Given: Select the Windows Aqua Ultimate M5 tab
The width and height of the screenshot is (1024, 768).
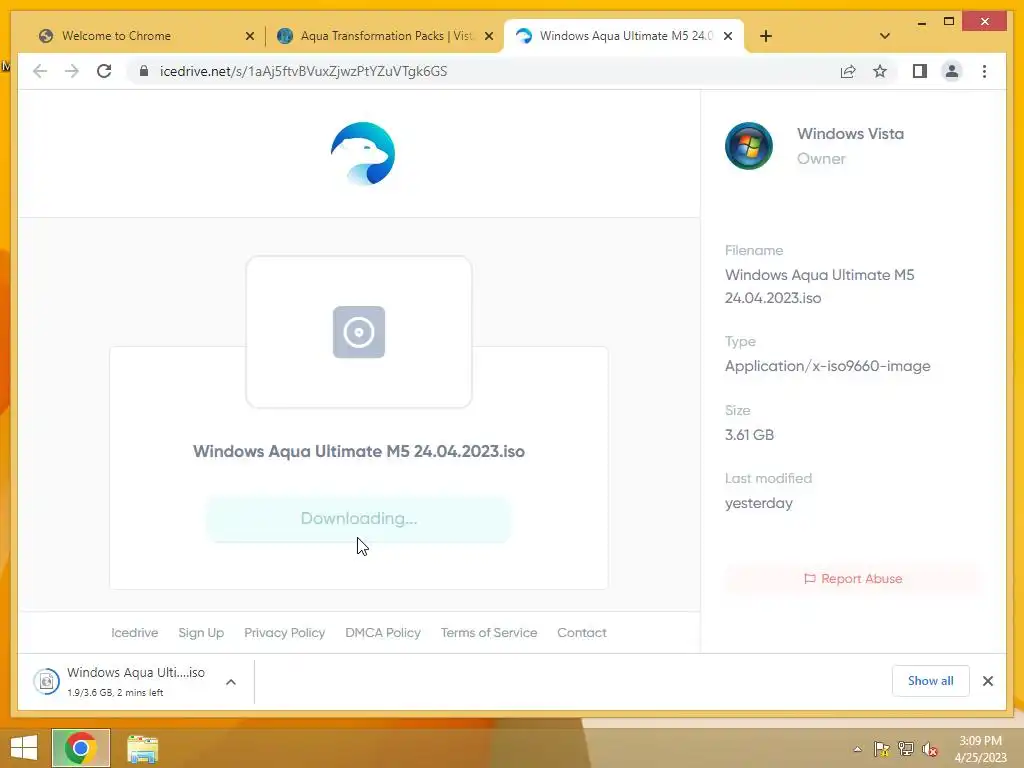Looking at the screenshot, I should pos(625,36).
